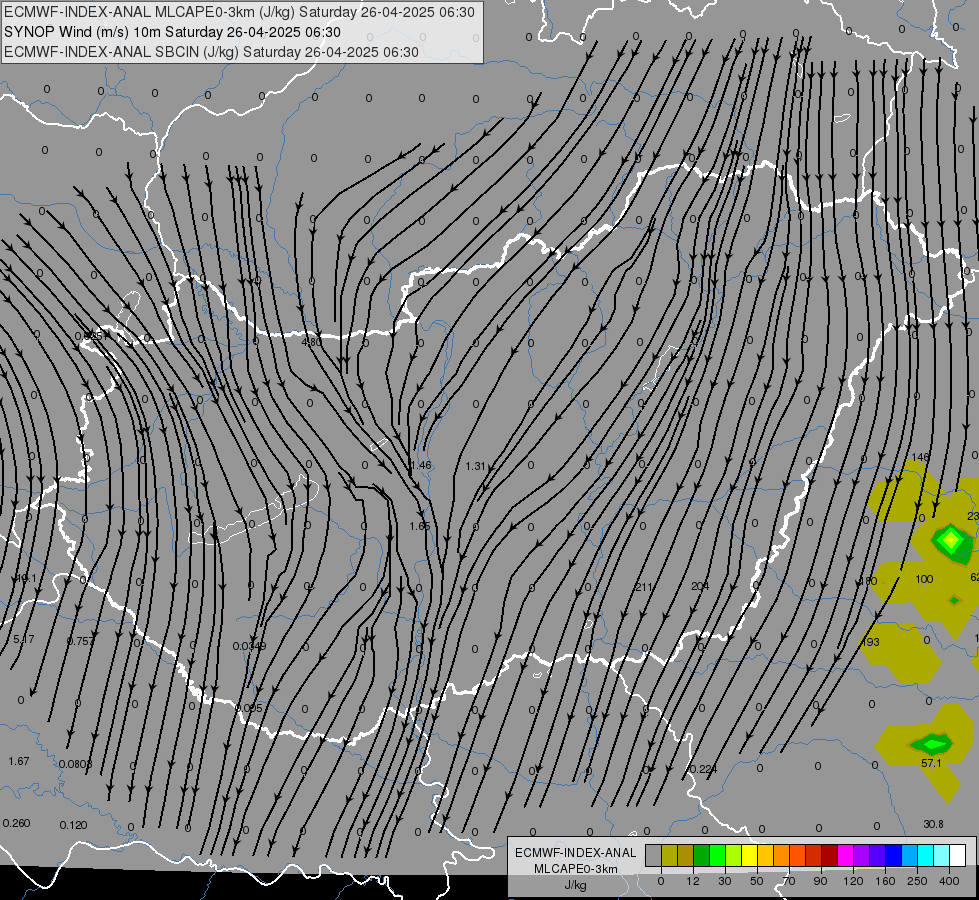The width and height of the screenshot is (979, 900).
Task: Click the map value '57.1'
Action: pyautogui.click(x=931, y=763)
